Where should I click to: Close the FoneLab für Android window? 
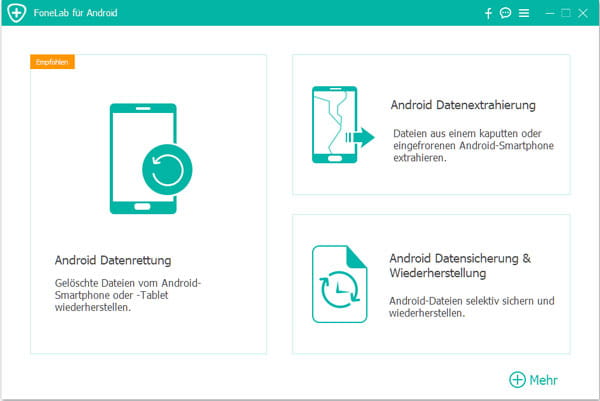[x=584, y=14]
